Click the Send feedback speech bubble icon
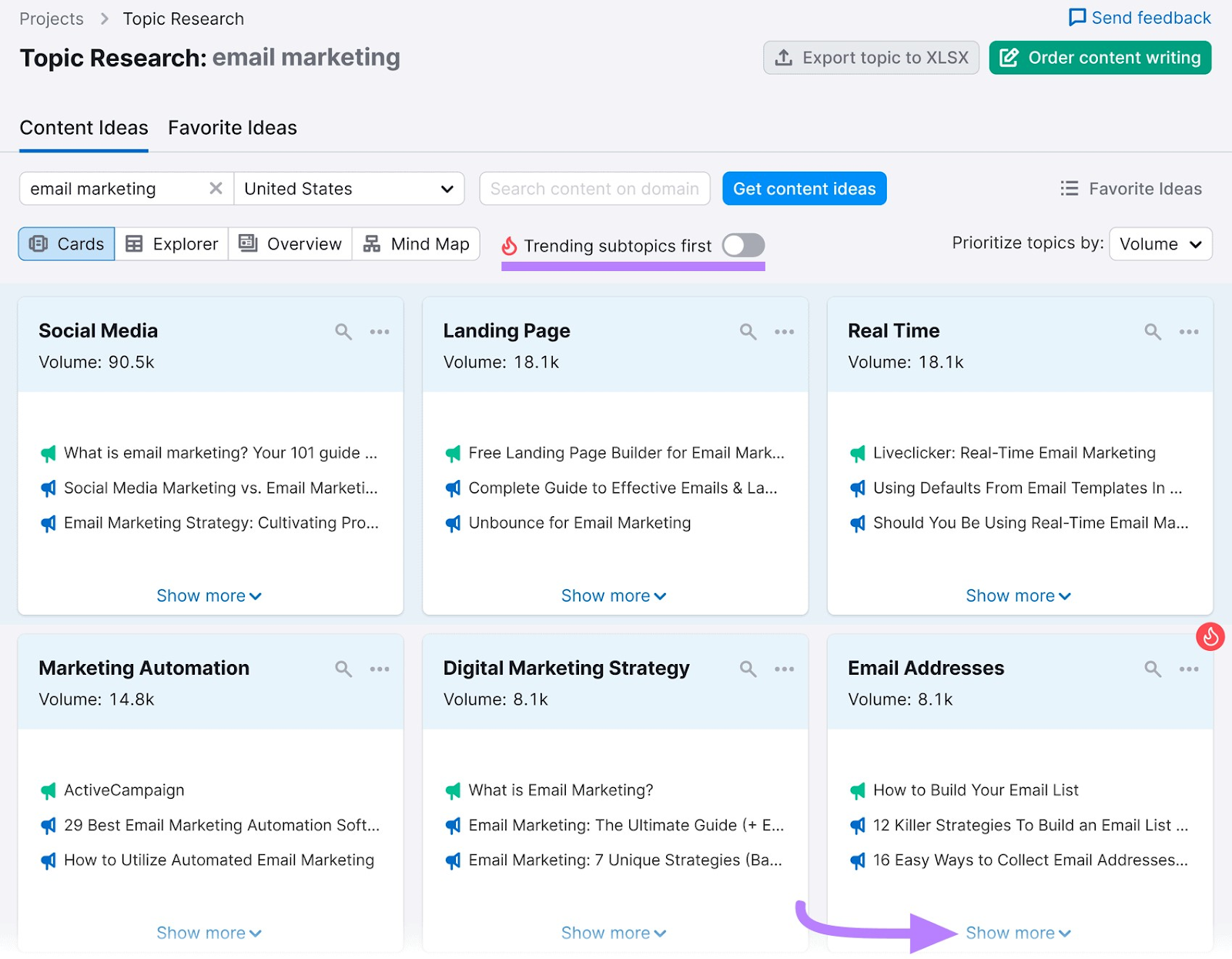Screen dimensions: 1232x959 click(1077, 17)
